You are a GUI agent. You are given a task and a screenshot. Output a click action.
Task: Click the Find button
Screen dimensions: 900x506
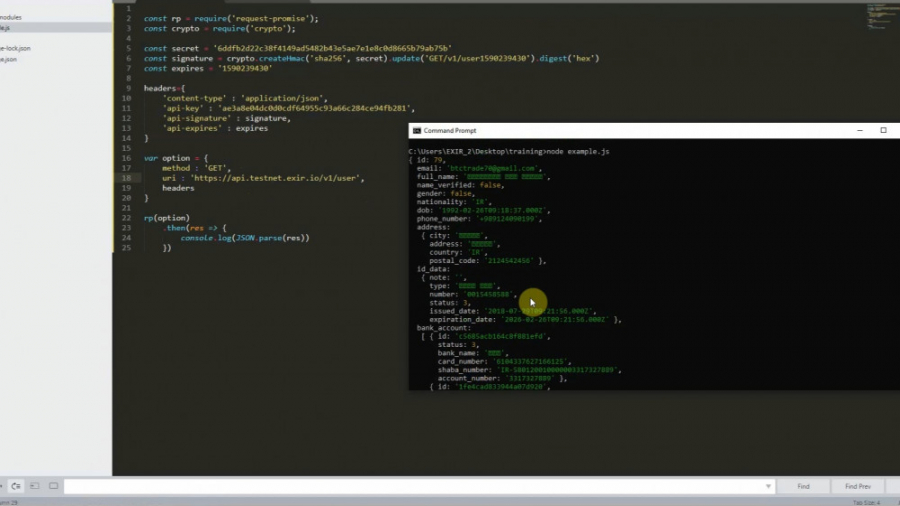[x=803, y=486]
